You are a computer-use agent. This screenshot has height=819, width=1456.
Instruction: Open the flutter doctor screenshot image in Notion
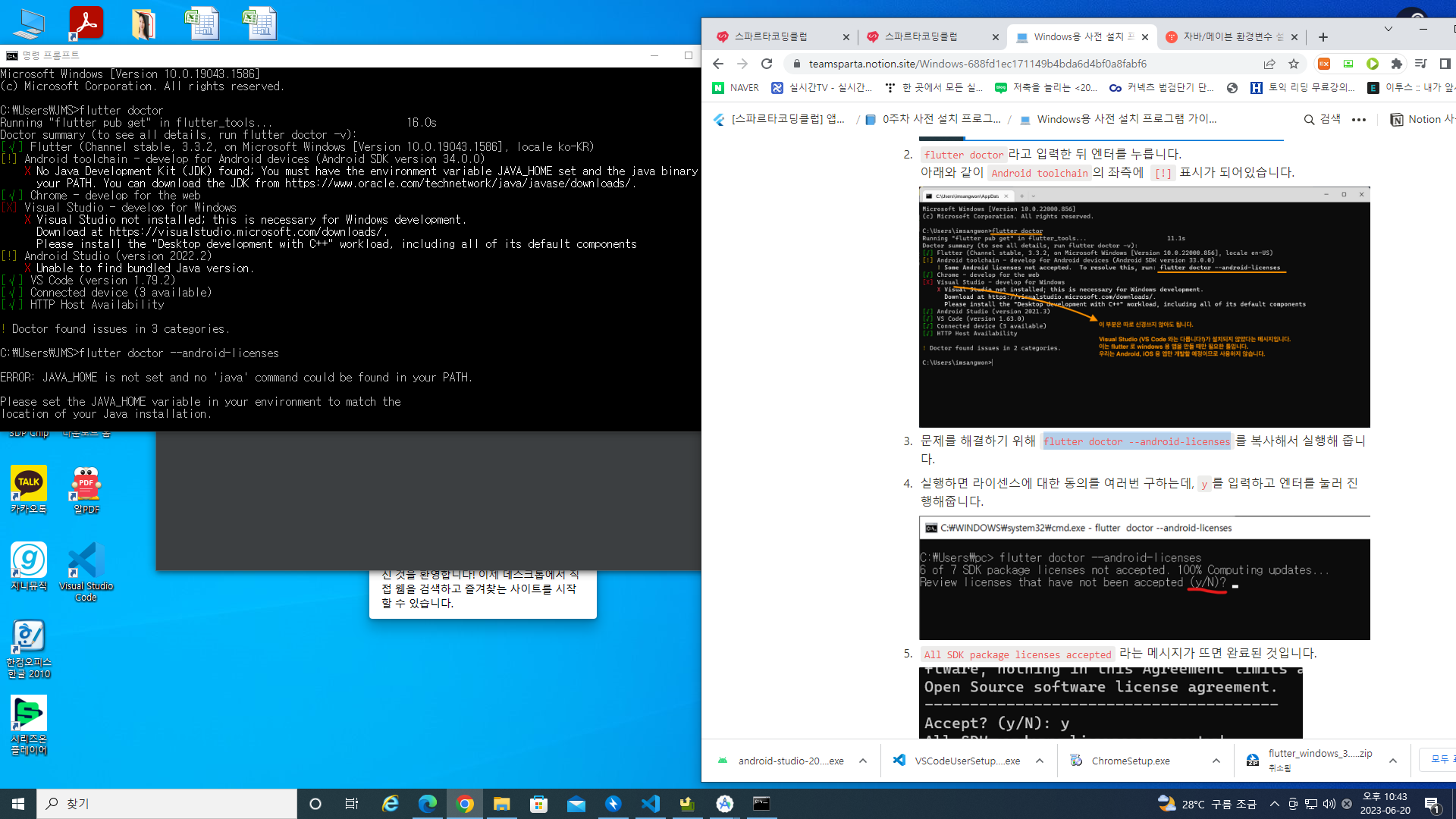click(1144, 307)
